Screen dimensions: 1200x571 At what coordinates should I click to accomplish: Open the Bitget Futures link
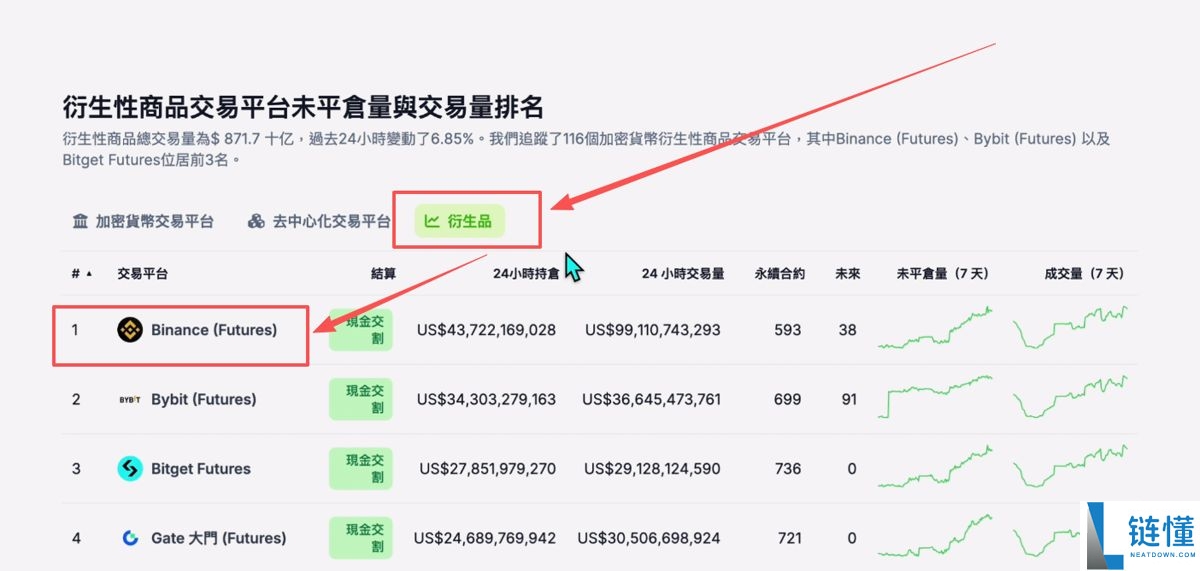pyautogui.click(x=201, y=468)
